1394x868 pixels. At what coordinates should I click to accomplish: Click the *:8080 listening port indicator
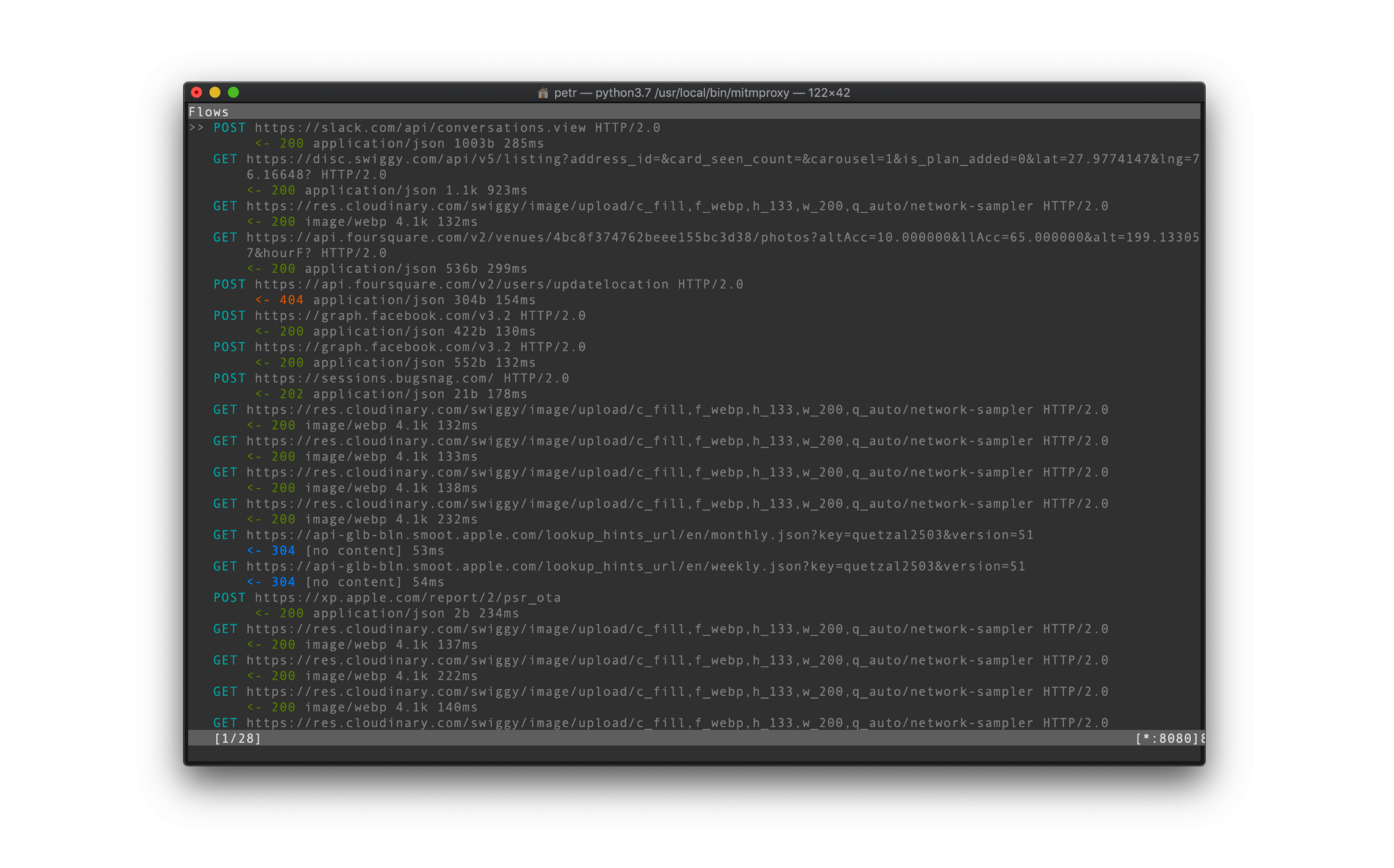tap(1167, 738)
